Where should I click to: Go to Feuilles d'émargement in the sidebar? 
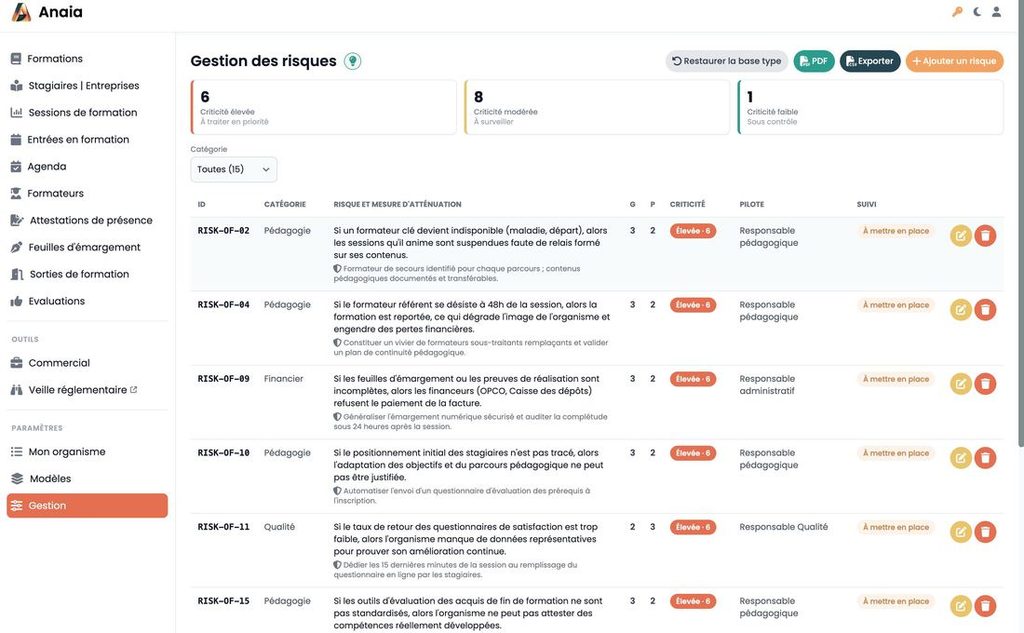[84, 247]
